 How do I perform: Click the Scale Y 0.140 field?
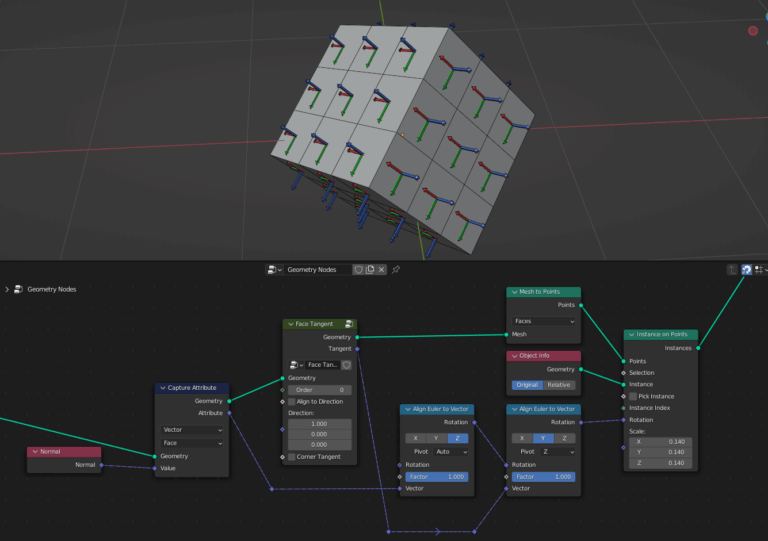click(660, 452)
